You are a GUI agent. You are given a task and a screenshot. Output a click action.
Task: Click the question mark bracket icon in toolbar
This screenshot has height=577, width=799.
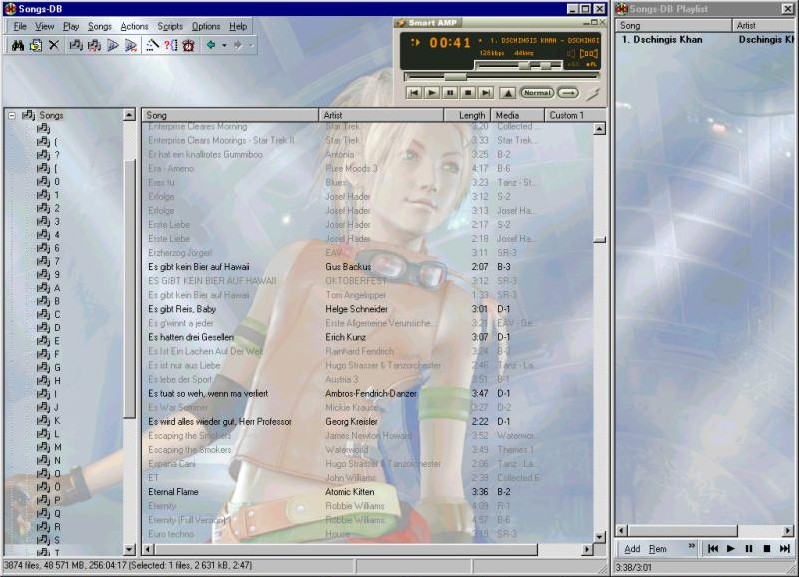click(171, 45)
